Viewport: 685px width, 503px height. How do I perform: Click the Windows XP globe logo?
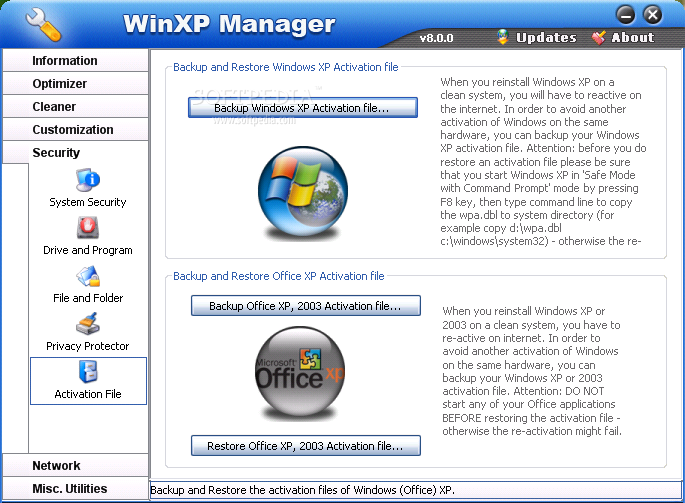pyautogui.click(x=303, y=192)
